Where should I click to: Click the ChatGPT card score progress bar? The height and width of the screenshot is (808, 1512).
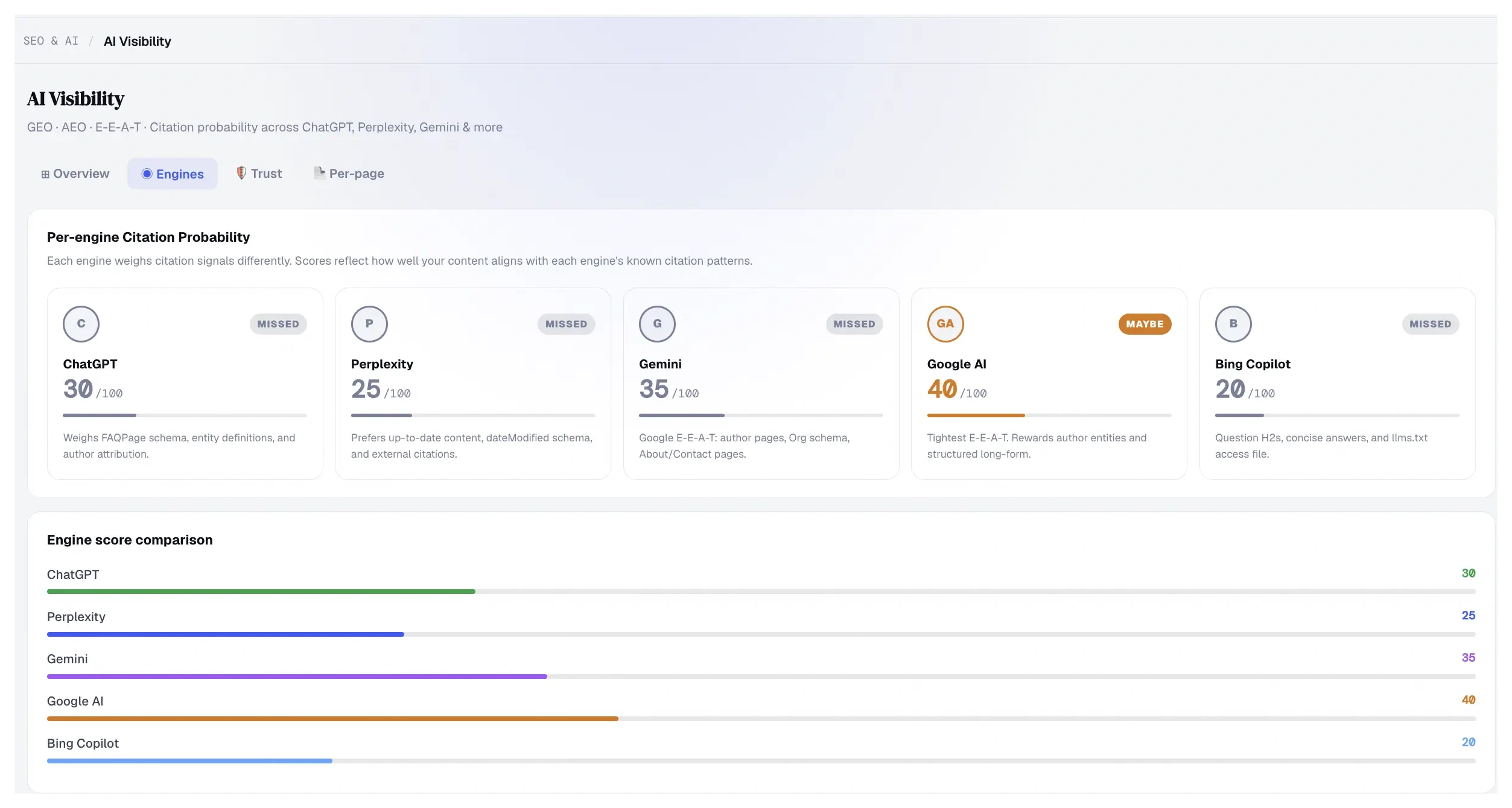pos(185,415)
